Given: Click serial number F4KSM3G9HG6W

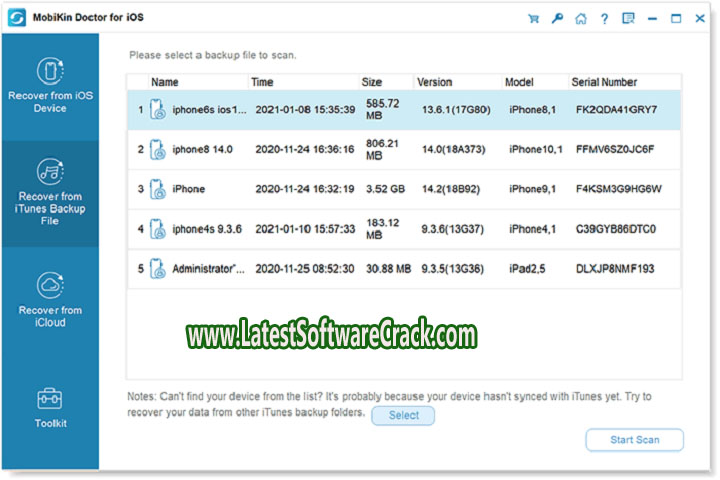Looking at the screenshot, I should [619, 189].
